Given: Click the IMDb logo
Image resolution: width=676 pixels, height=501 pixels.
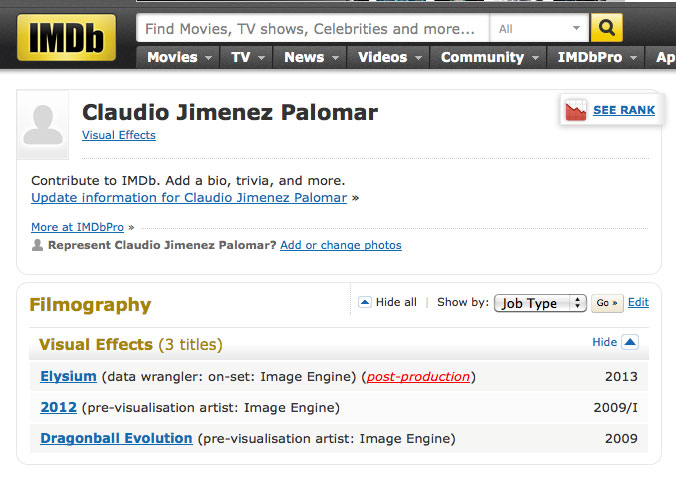Looking at the screenshot, I should (66, 37).
